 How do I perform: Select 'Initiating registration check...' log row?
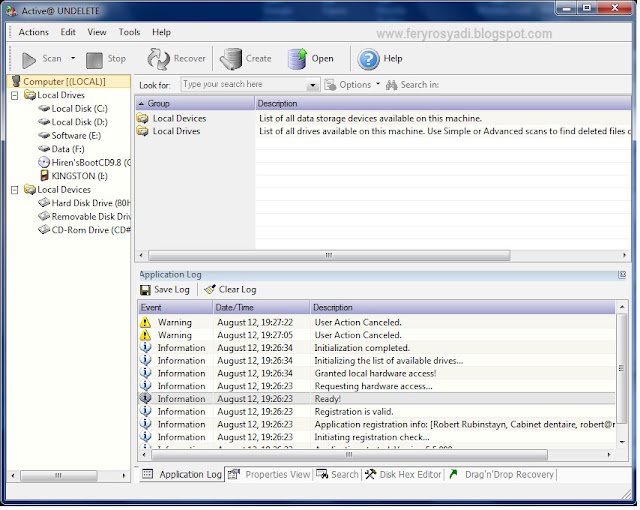point(376,437)
